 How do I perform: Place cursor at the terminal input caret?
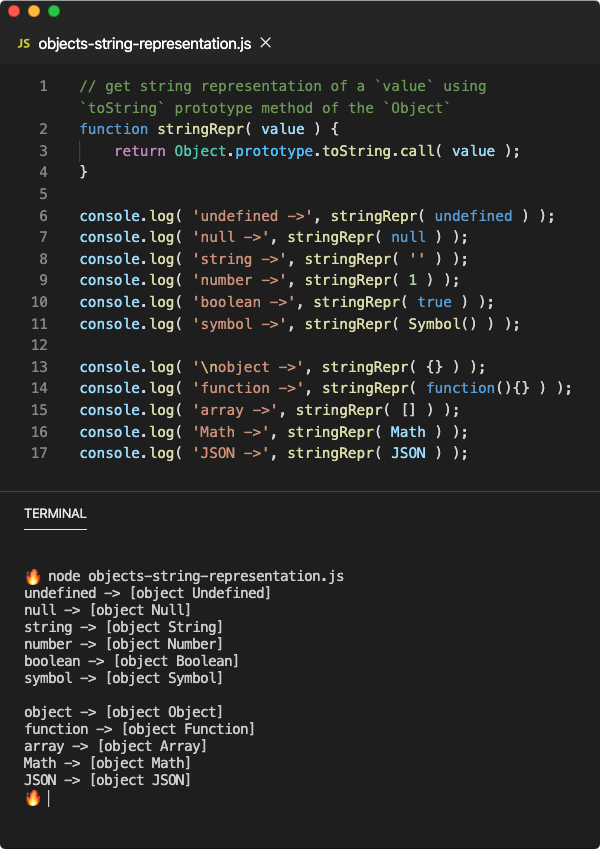[48, 798]
